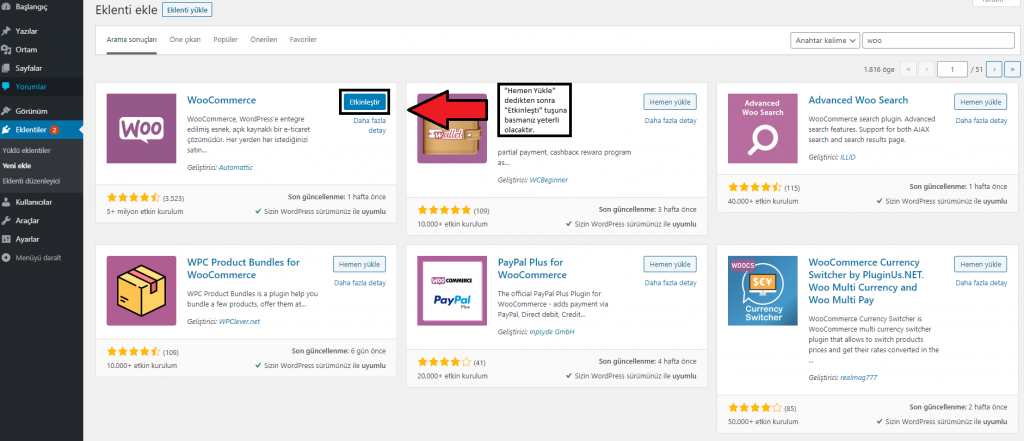
Task: Click the current page number field
Action: pyautogui.click(x=952, y=69)
